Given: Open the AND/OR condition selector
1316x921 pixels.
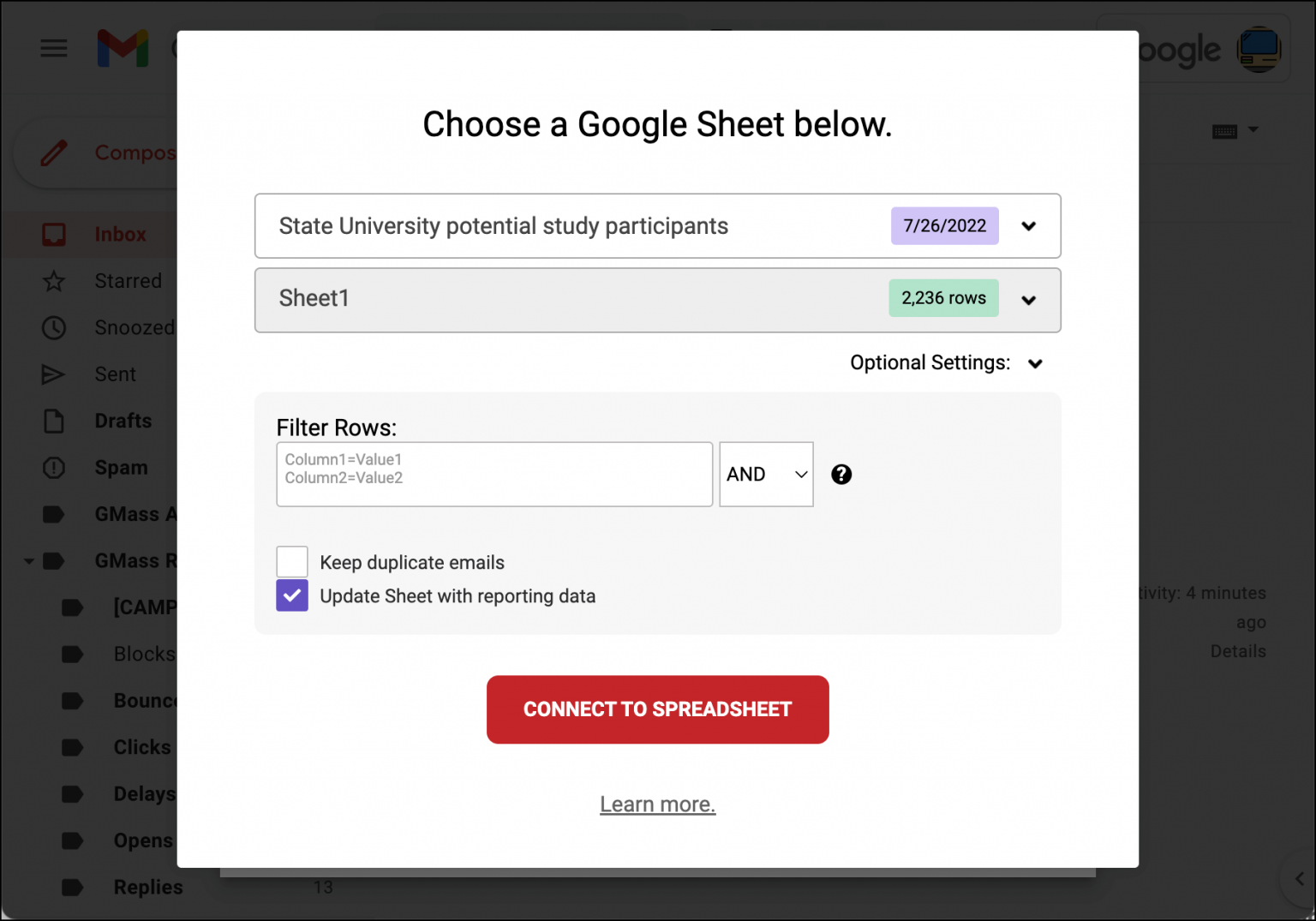Looking at the screenshot, I should pos(765,474).
